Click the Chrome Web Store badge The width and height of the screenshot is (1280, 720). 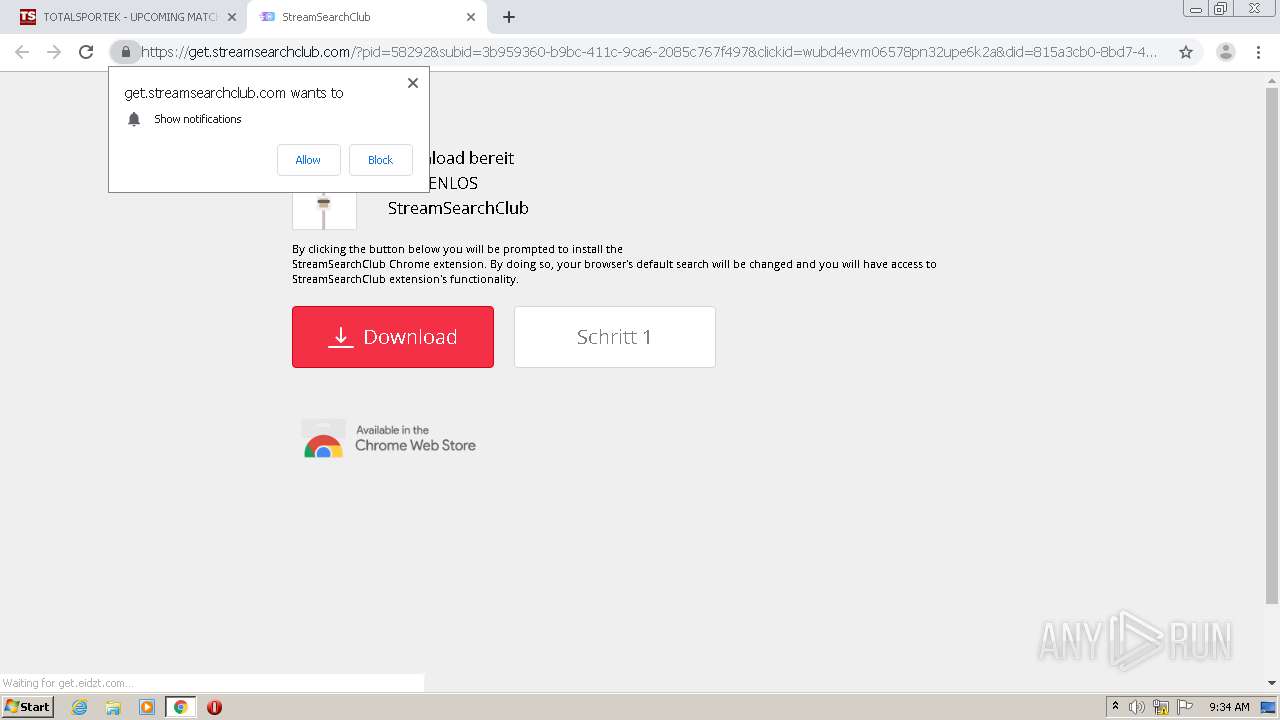coord(389,438)
